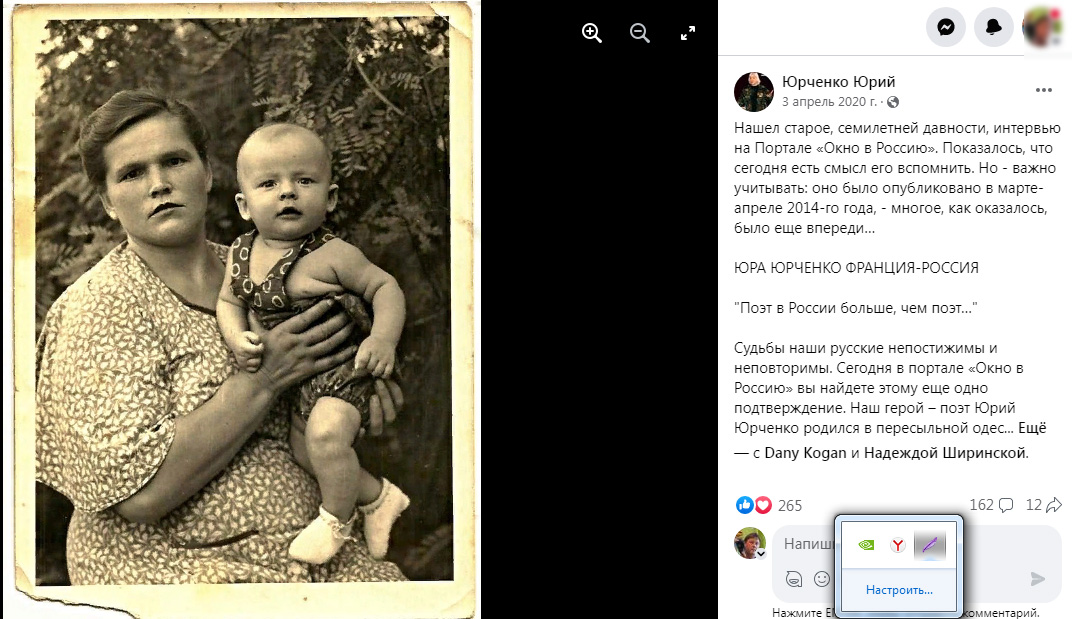The width and height of the screenshot is (1072, 619).
Task: Open post options three-dot menu
Action: tap(1043, 90)
